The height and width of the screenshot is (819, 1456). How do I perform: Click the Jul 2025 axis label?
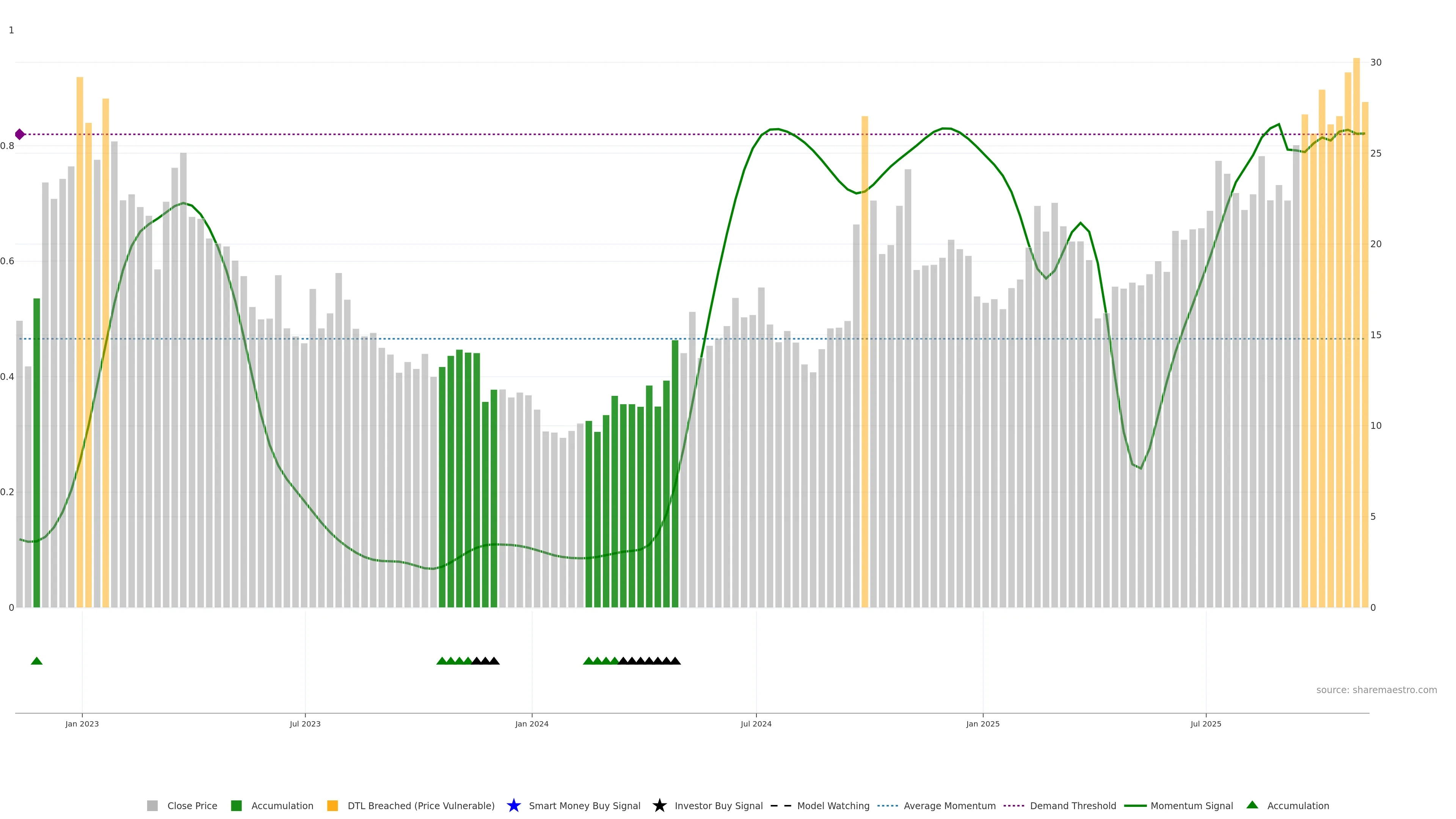tap(1206, 723)
